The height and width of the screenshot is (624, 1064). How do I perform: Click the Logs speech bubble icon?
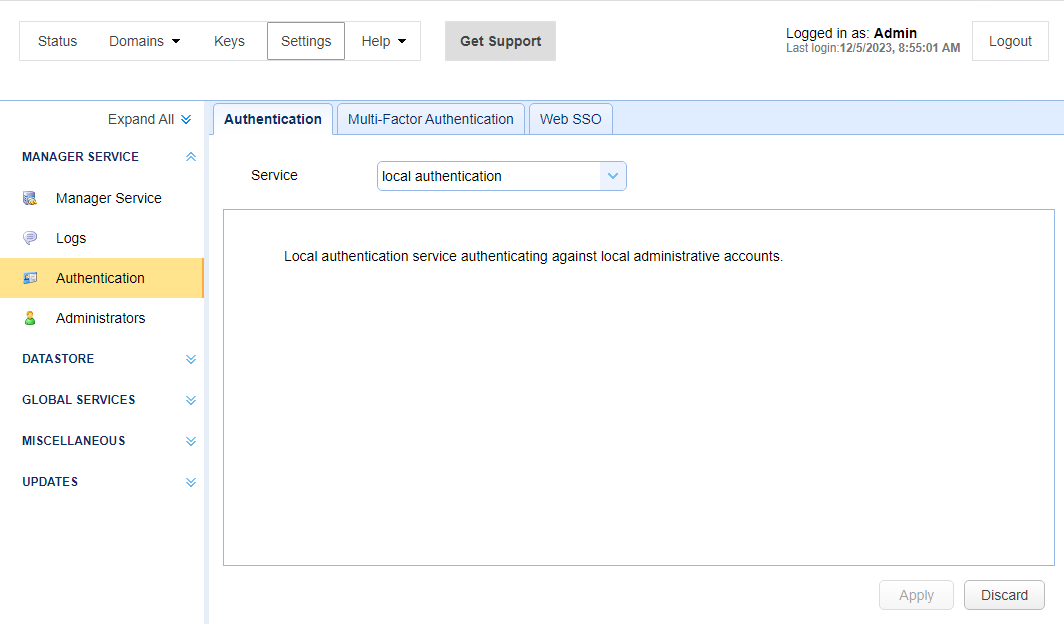30,238
